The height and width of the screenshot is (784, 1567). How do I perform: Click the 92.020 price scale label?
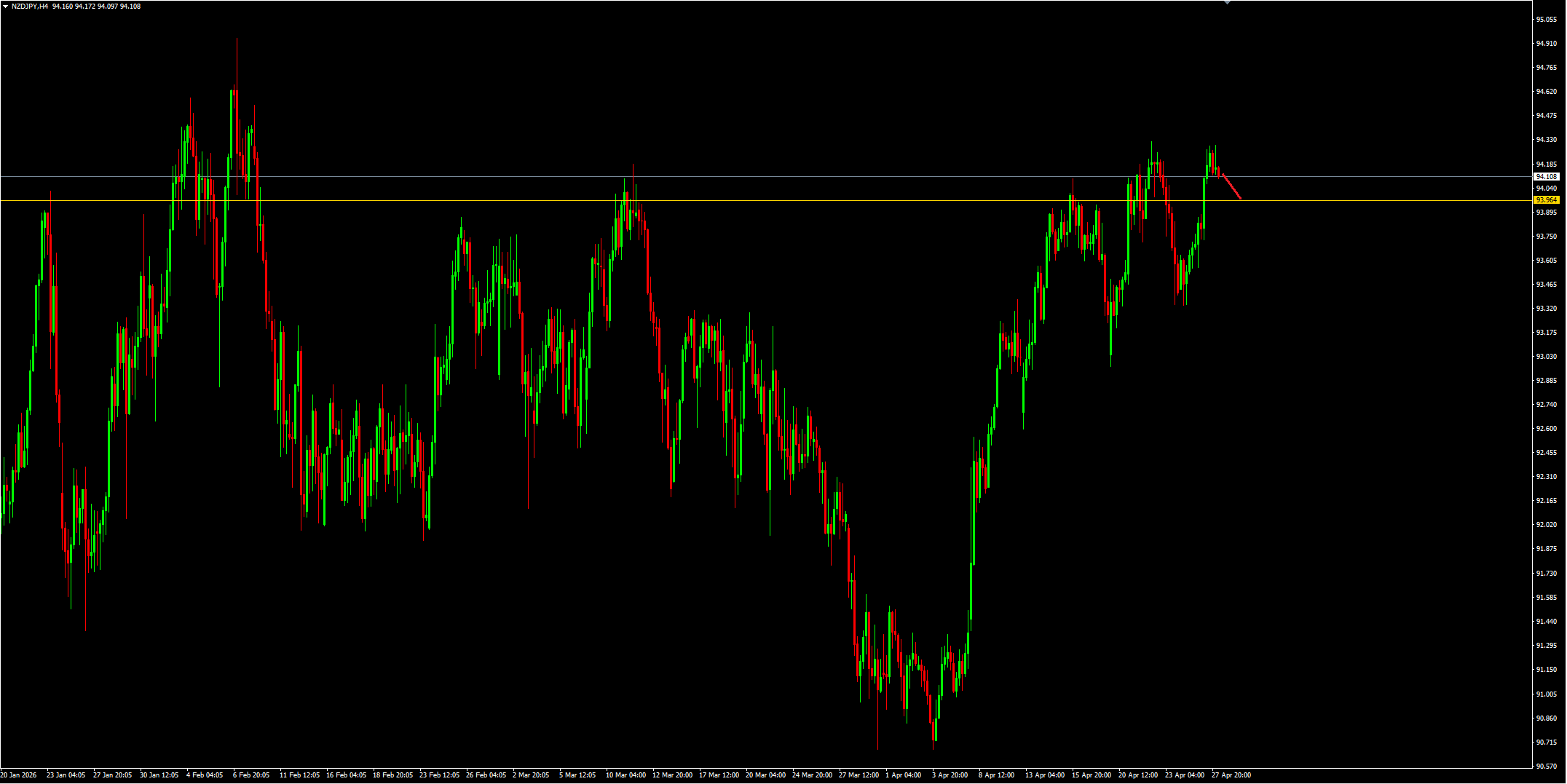[x=1547, y=524]
